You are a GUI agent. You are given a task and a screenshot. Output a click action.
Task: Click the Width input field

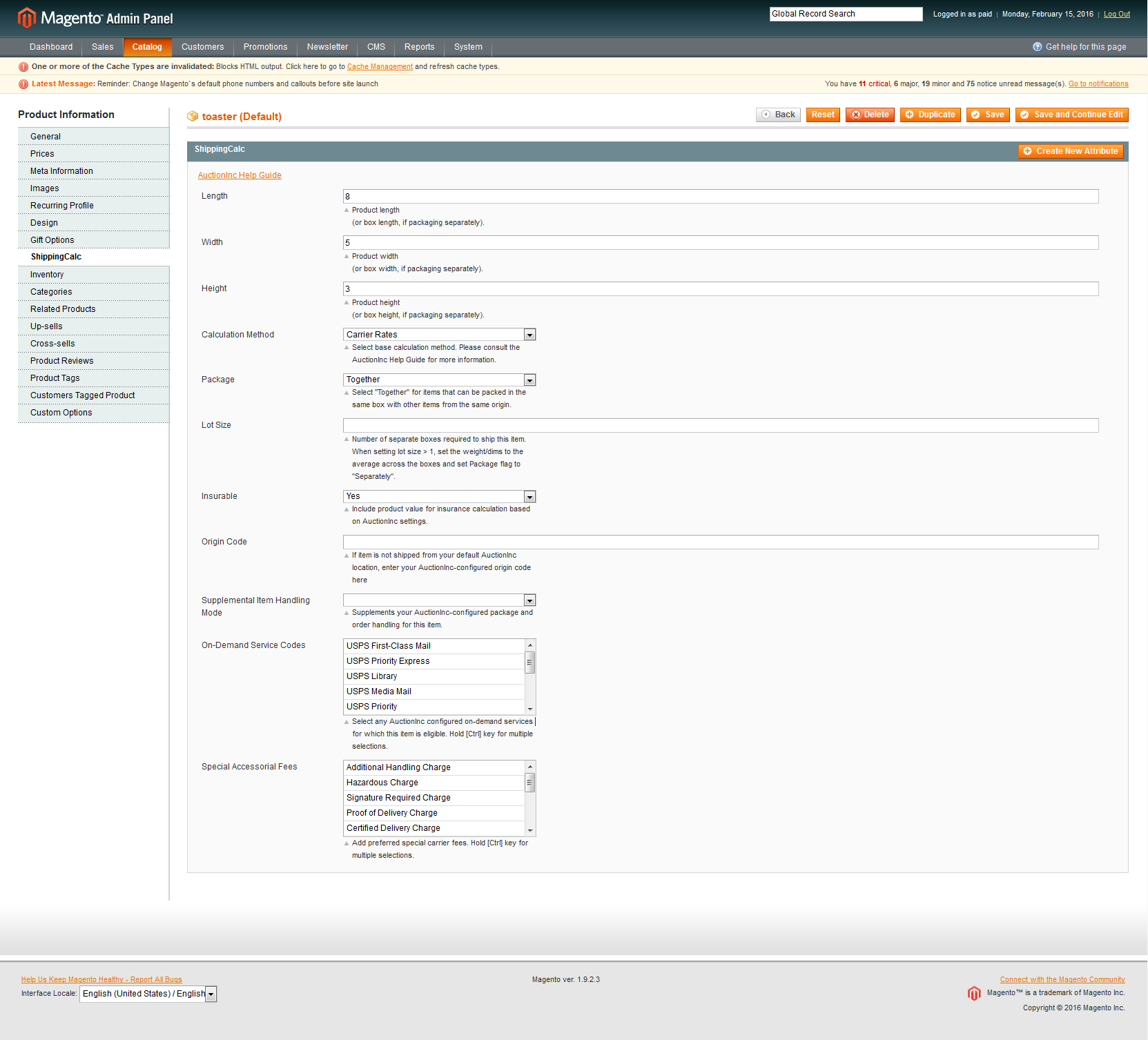[x=721, y=243]
